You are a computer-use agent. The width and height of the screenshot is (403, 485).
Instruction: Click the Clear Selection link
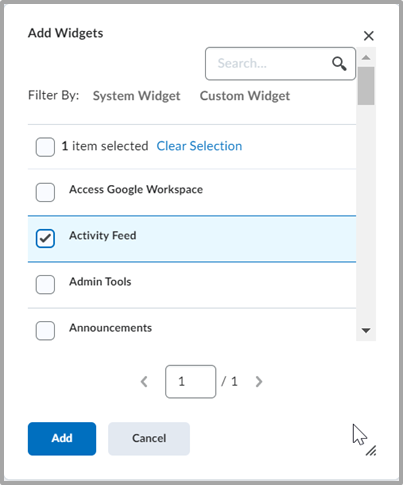coord(199,146)
